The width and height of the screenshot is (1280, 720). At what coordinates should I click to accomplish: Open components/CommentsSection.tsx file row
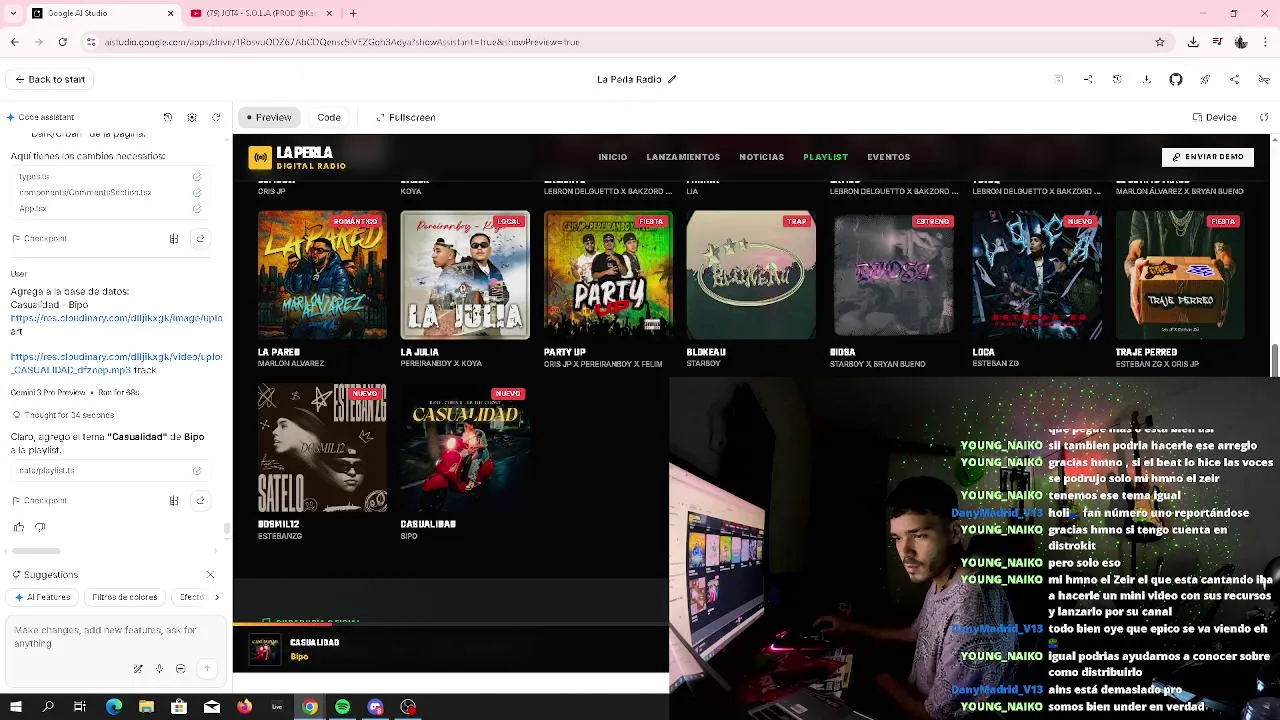110,192
